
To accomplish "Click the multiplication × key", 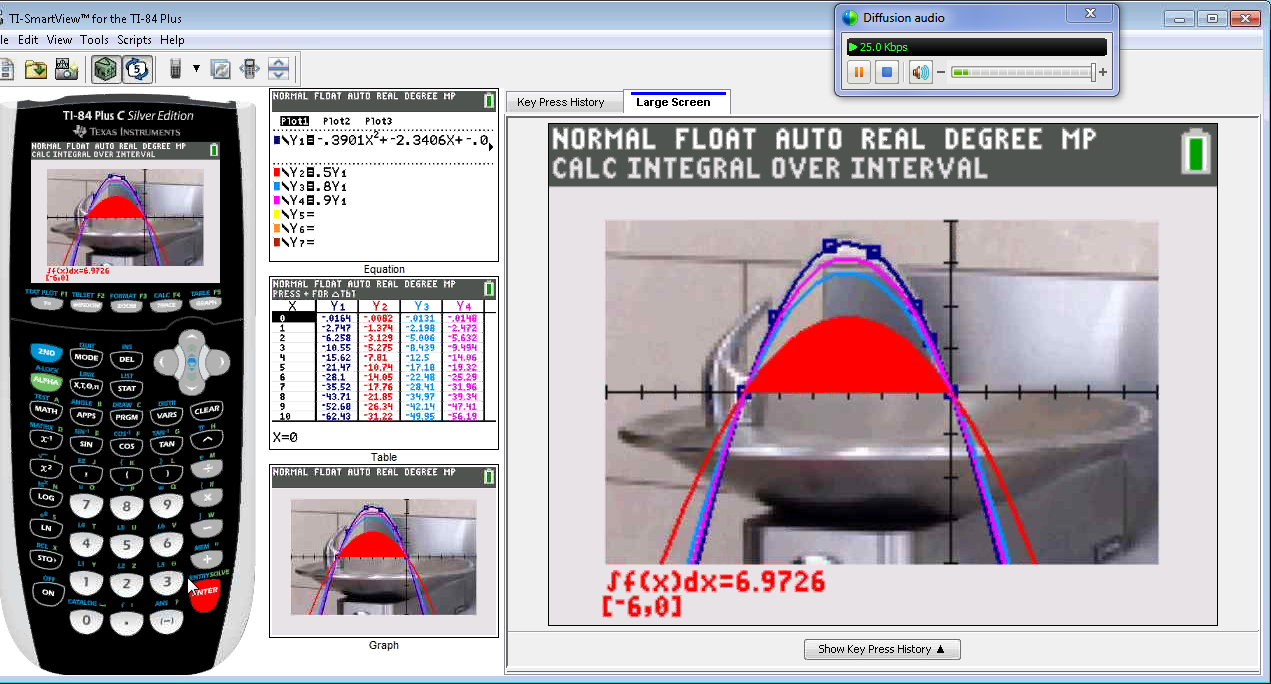I will (207, 496).
